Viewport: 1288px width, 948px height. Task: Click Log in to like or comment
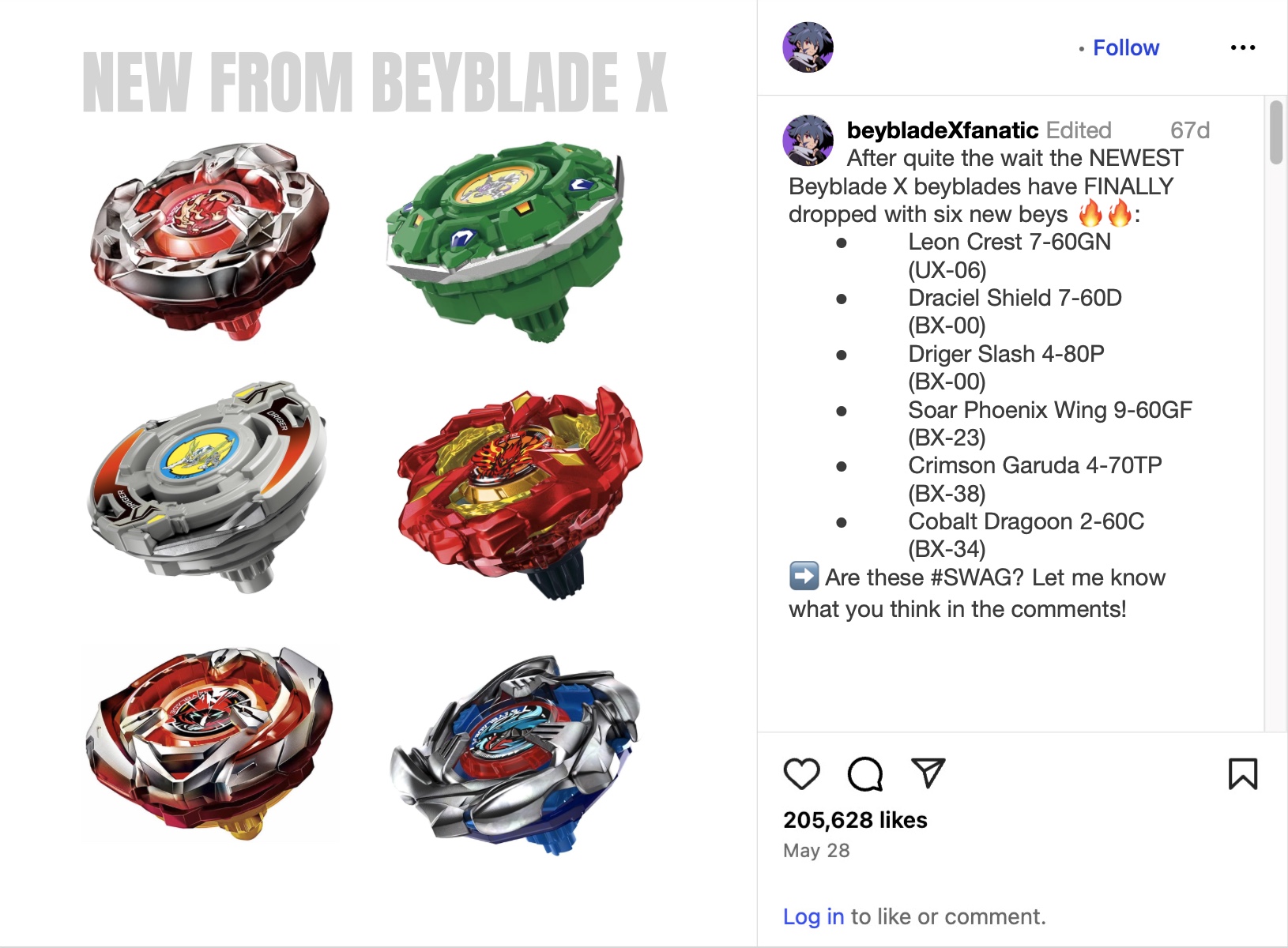coord(813,916)
